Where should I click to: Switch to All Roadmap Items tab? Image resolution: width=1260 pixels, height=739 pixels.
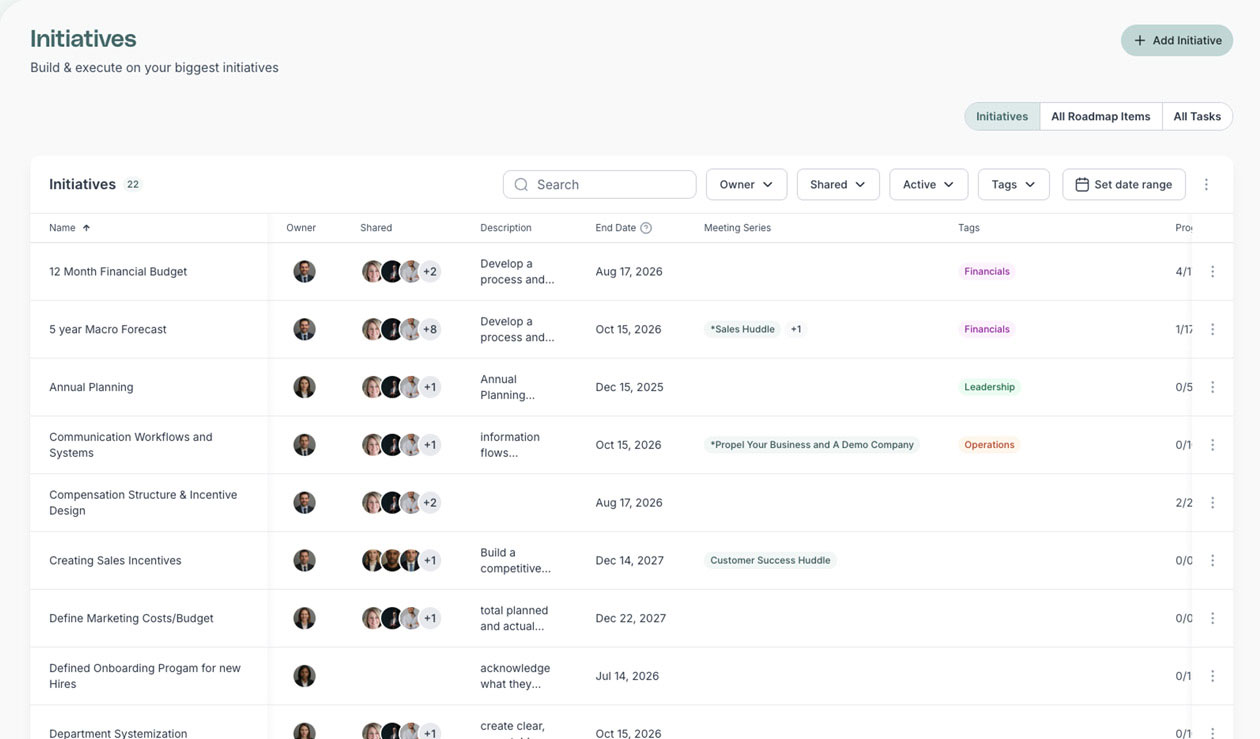(1101, 116)
